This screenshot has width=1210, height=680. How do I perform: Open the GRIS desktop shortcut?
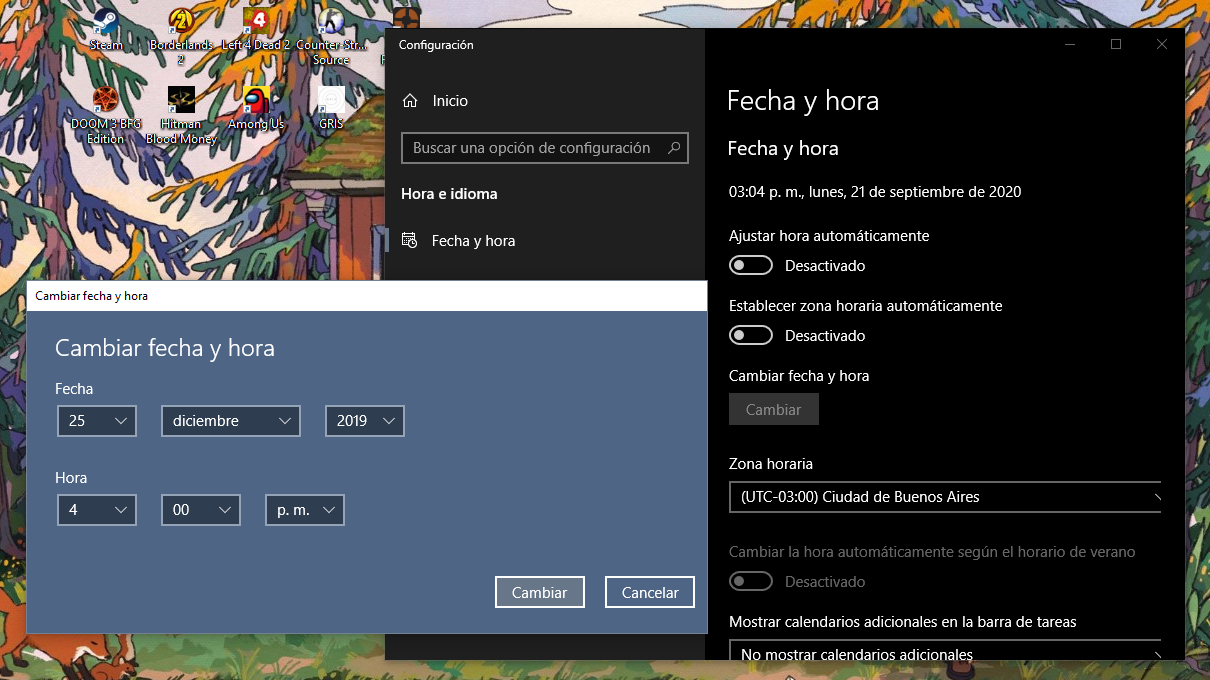(x=331, y=108)
